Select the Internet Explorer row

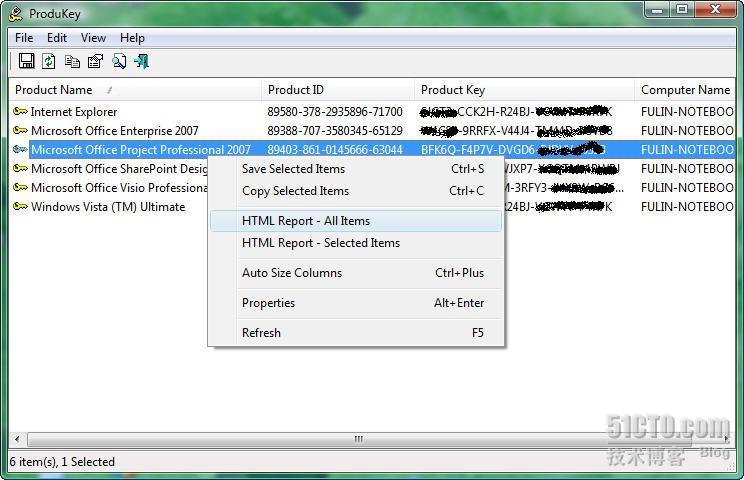(372, 112)
